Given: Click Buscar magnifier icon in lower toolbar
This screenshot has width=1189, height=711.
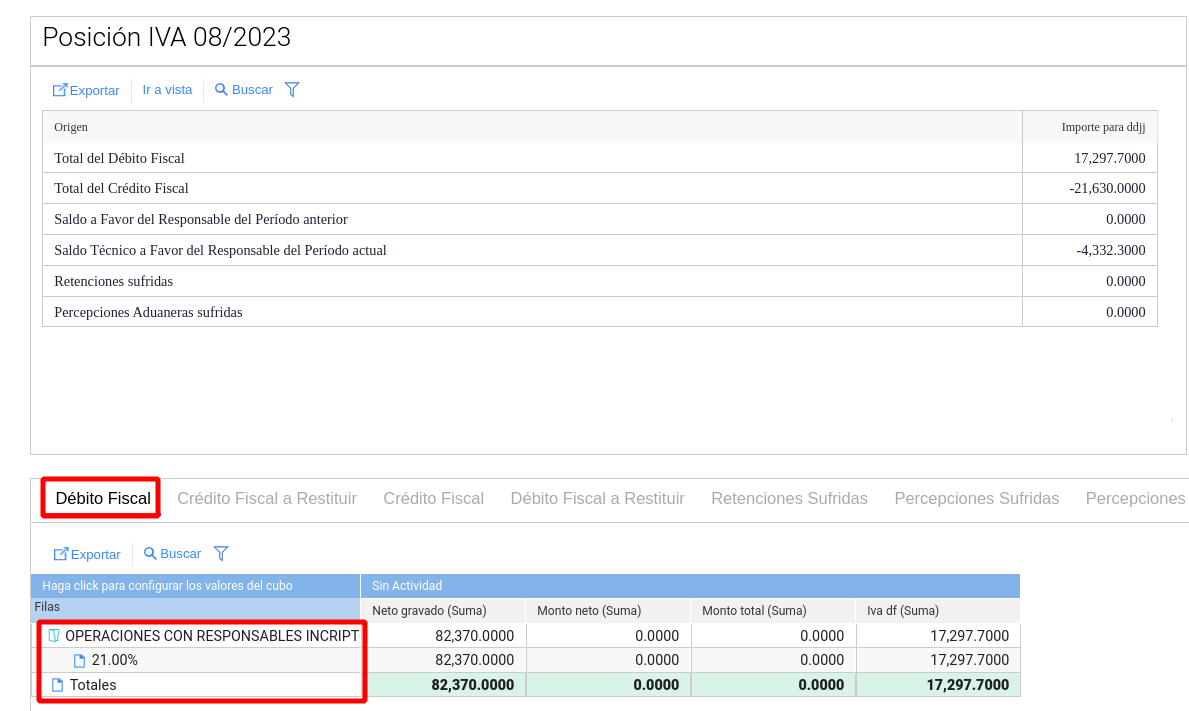Looking at the screenshot, I should coord(150,554).
